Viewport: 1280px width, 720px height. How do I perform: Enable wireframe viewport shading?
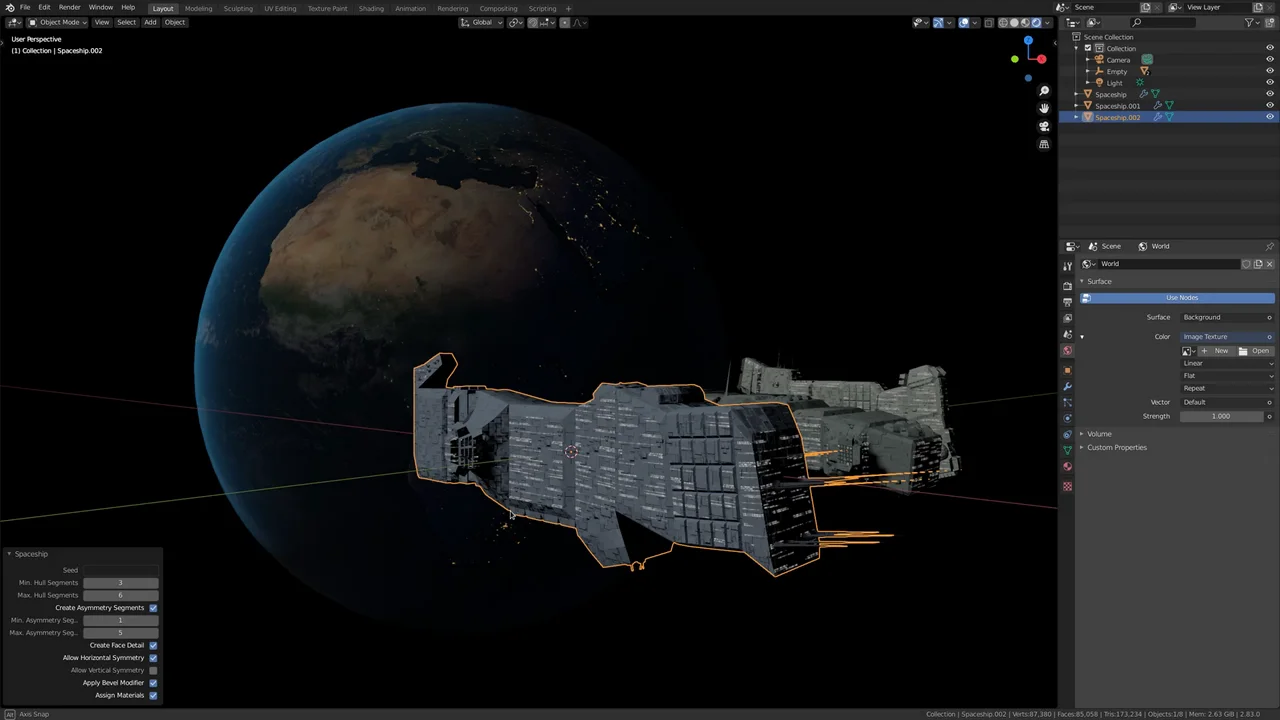click(x=1003, y=22)
